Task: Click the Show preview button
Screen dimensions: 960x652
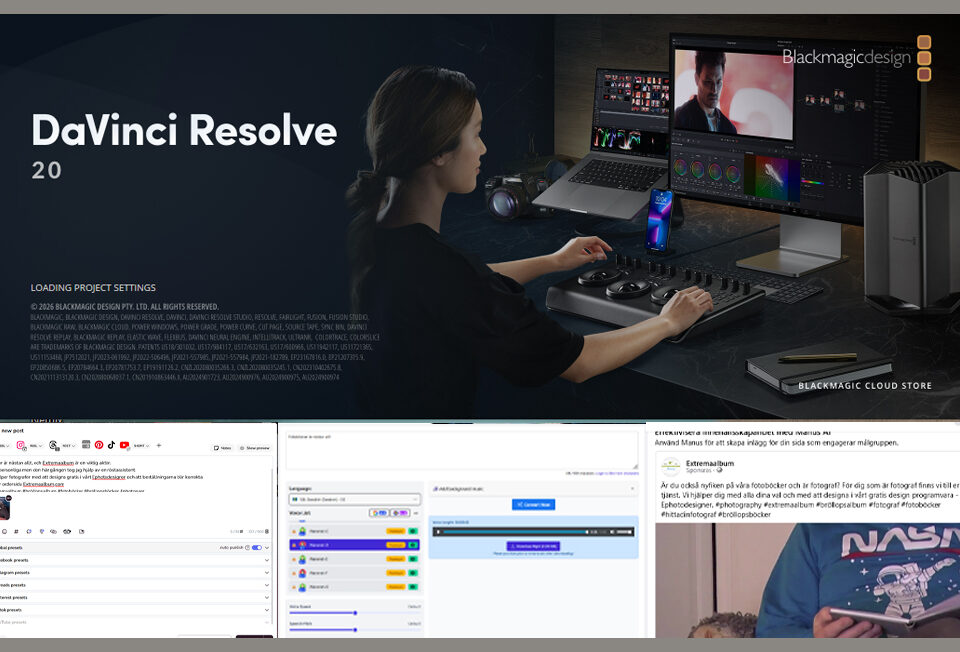Action: (x=255, y=448)
